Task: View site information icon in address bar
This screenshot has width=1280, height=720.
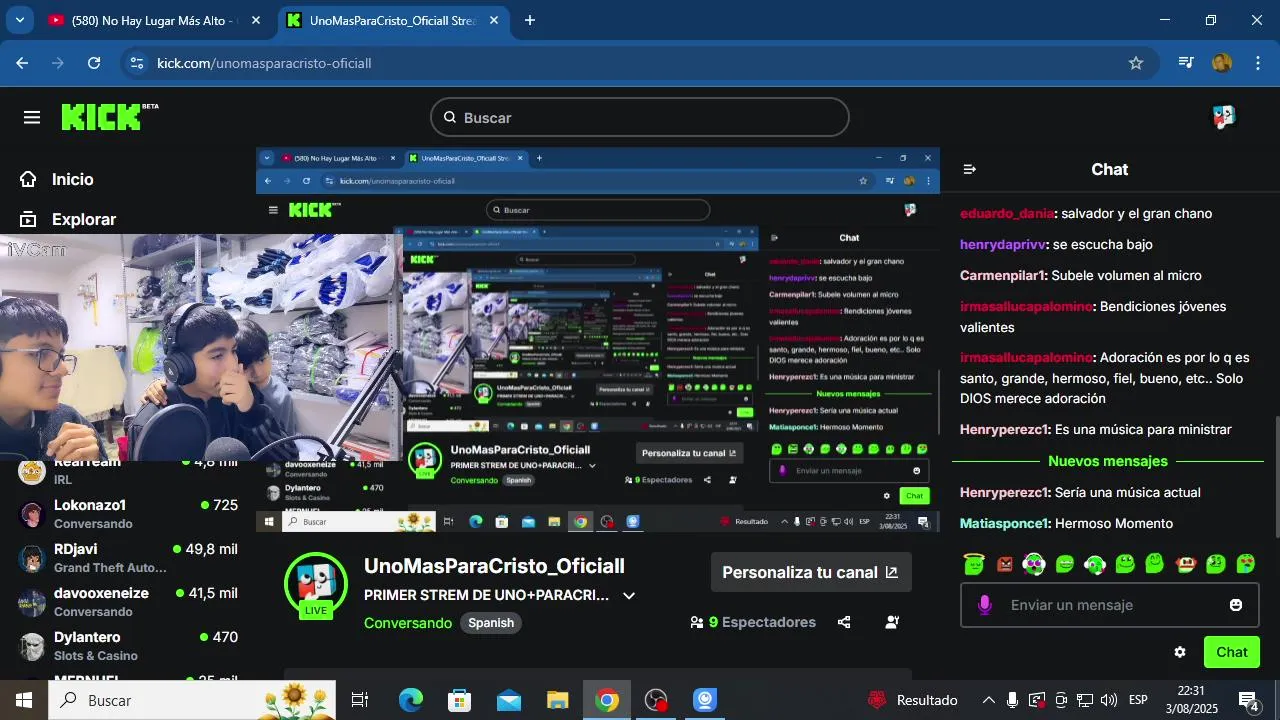Action: coord(138,63)
